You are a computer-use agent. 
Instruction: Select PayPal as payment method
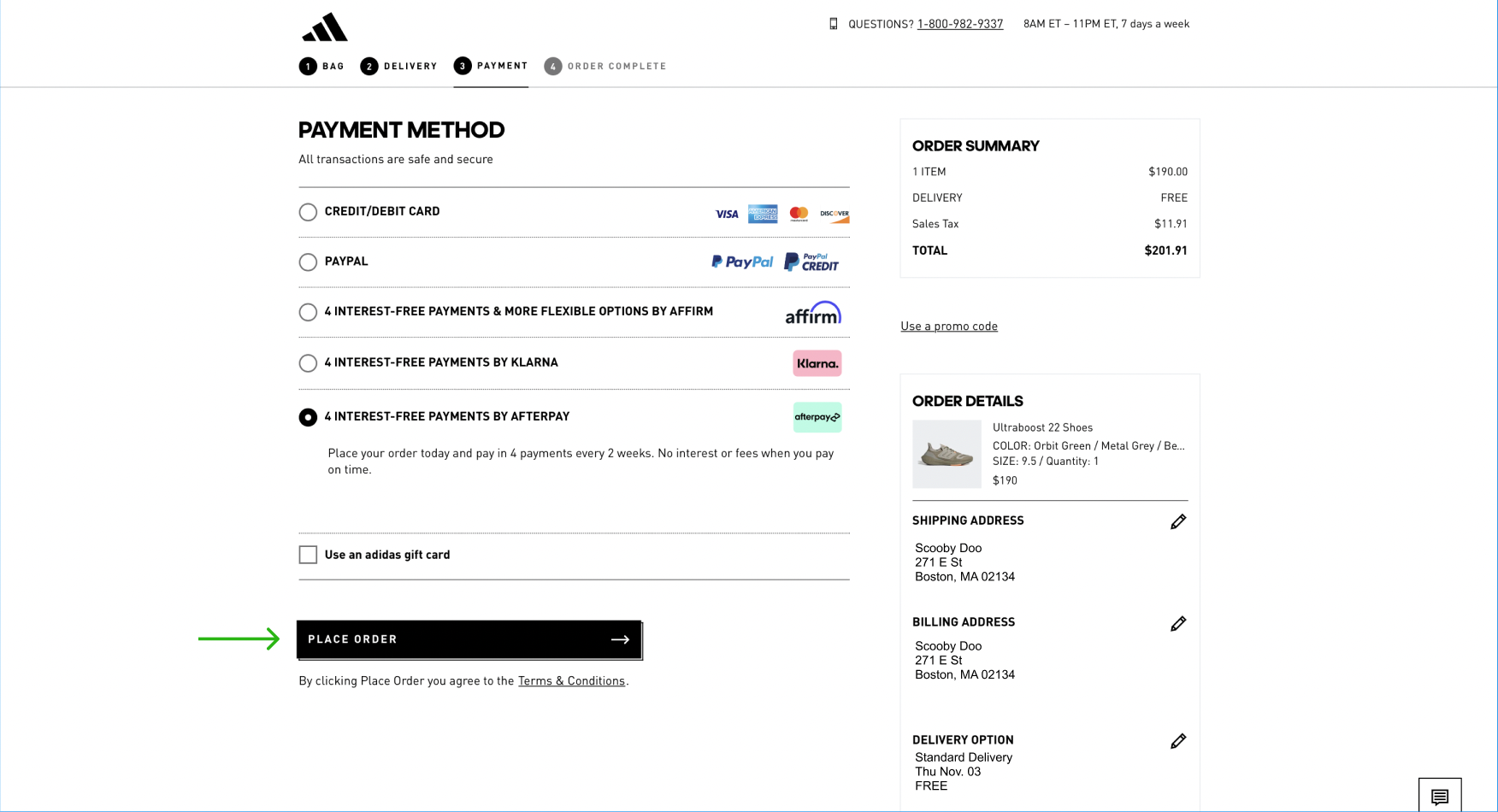click(308, 262)
